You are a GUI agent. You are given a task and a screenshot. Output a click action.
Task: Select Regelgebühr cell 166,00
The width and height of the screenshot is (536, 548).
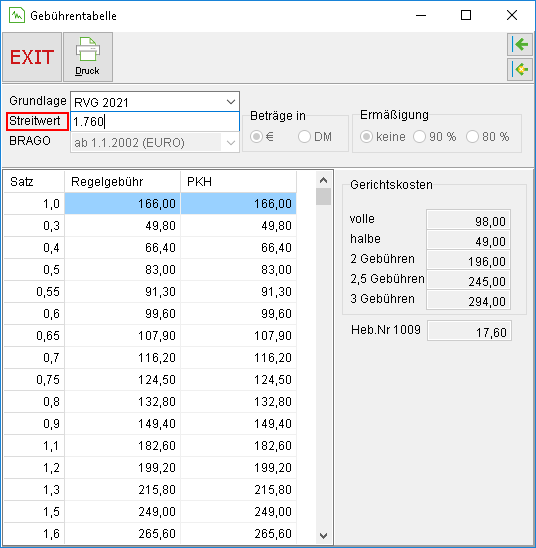(123, 203)
